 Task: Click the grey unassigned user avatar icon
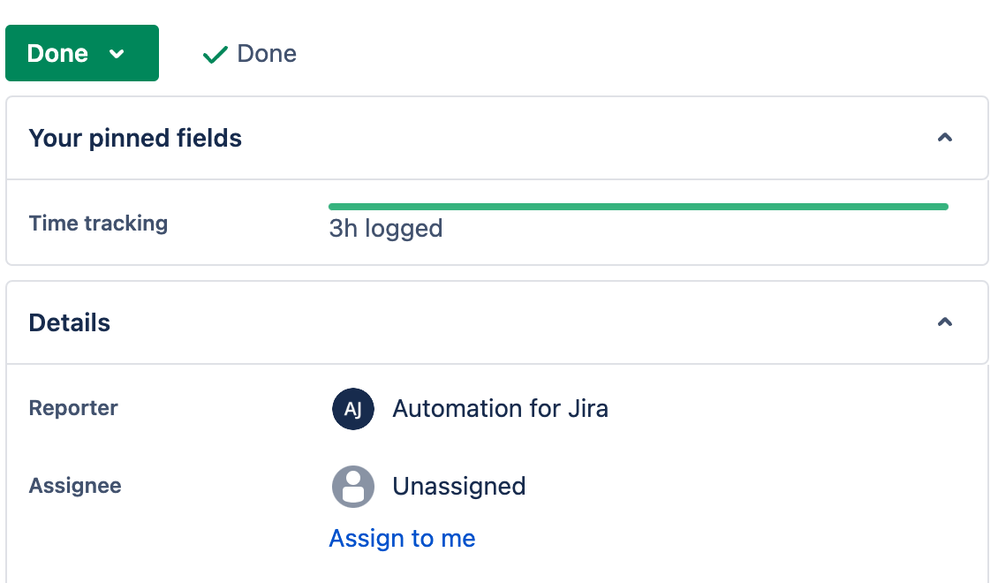coord(353,486)
